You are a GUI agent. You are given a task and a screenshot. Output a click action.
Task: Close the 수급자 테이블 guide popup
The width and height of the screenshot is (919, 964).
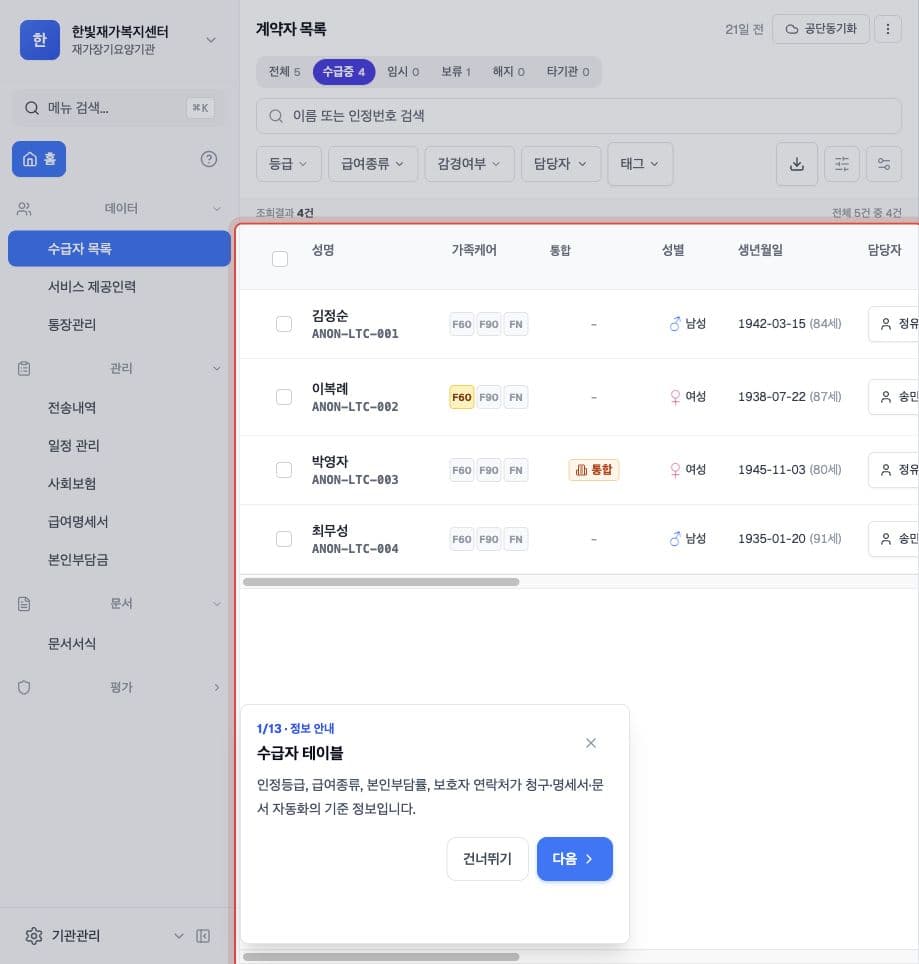(591, 743)
